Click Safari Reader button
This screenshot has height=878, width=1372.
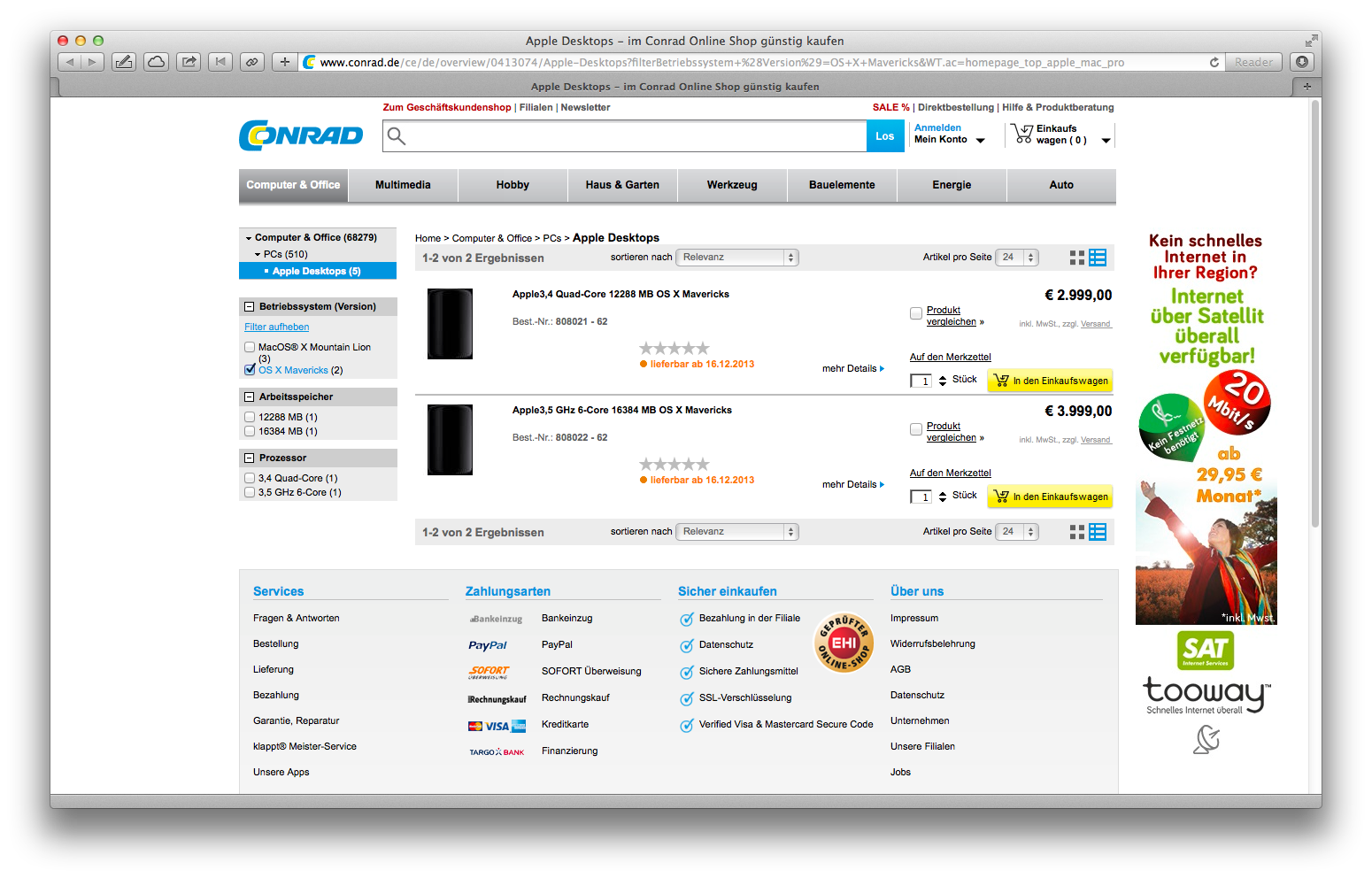[1253, 62]
